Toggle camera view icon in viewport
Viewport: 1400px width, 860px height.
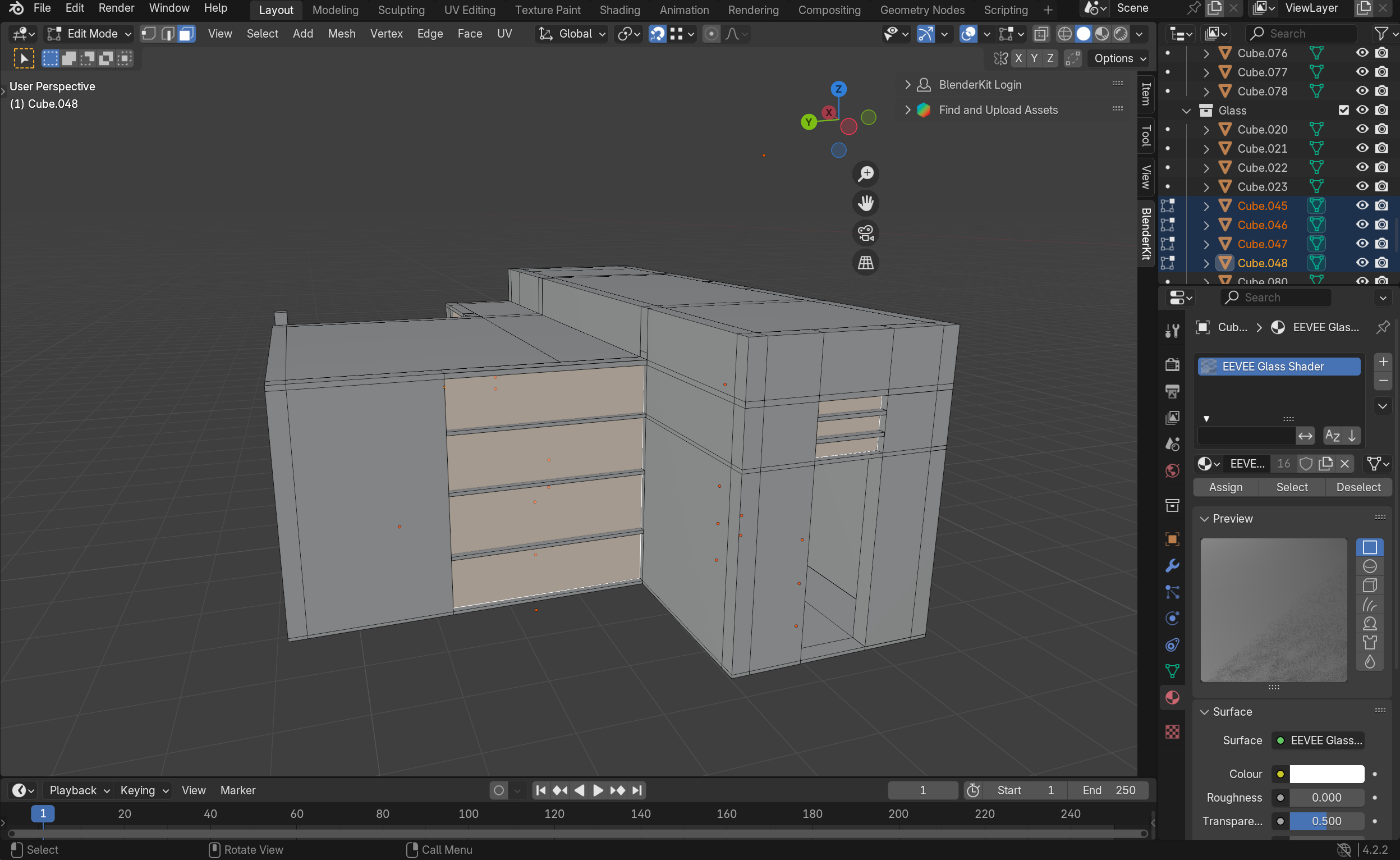click(x=866, y=232)
